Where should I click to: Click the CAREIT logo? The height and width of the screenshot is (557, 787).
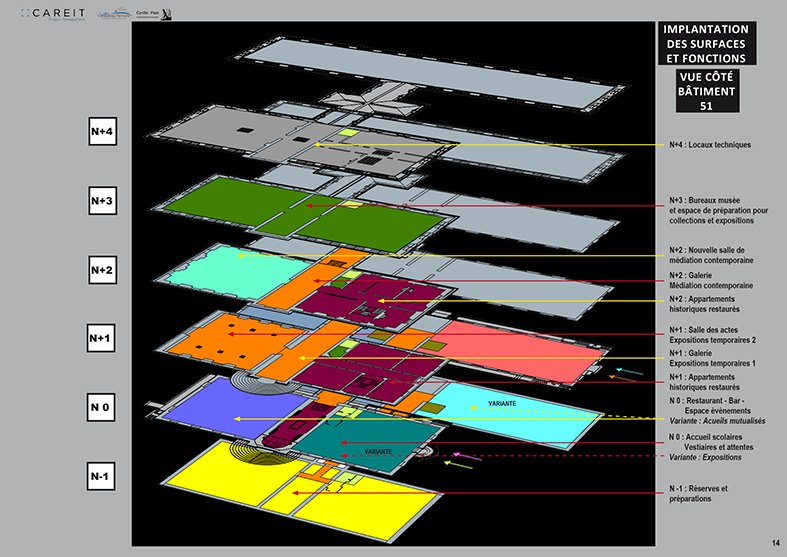pyautogui.click(x=57, y=14)
